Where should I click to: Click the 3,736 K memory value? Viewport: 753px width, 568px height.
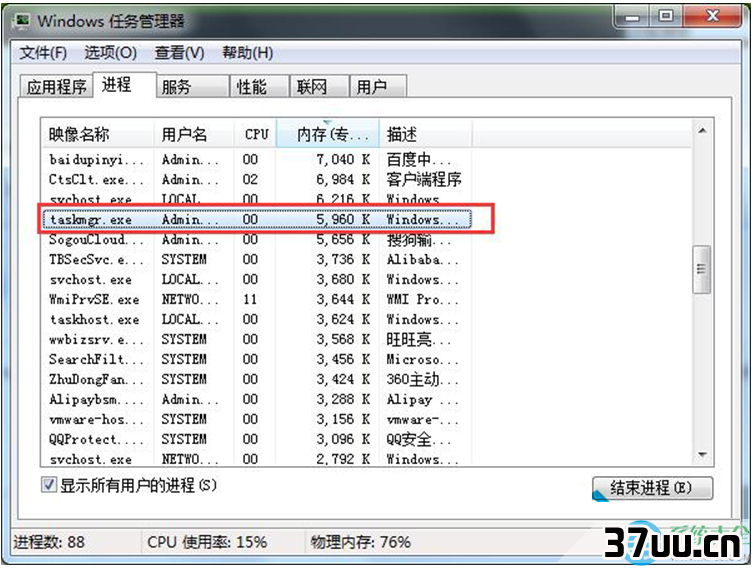pyautogui.click(x=343, y=260)
